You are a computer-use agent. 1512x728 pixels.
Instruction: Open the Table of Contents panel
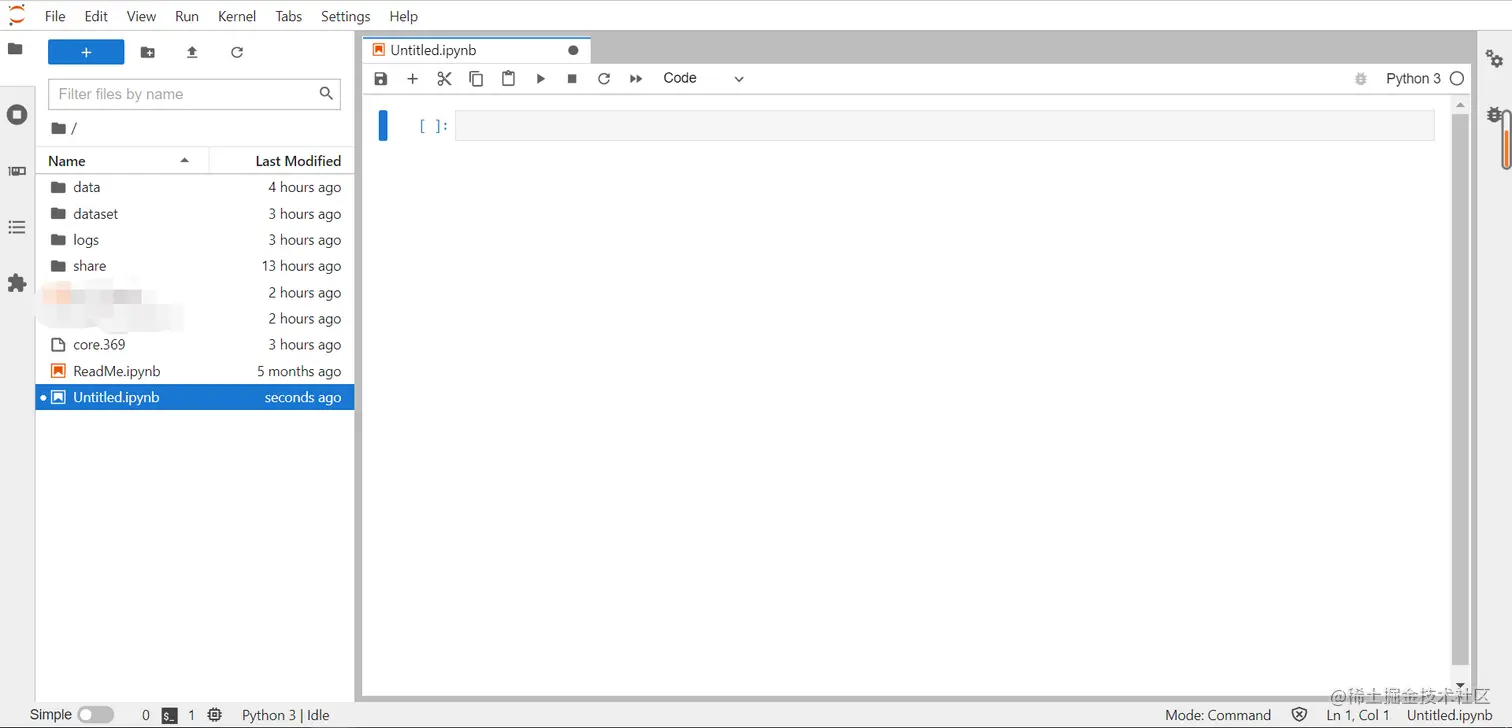[x=17, y=227]
